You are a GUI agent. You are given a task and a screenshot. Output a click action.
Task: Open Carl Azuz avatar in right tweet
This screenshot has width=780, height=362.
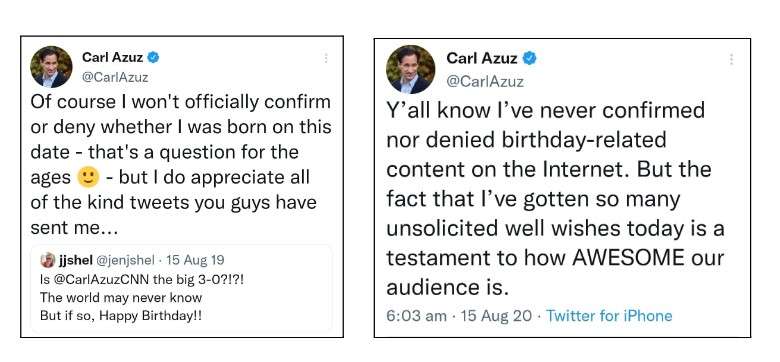tap(411, 69)
